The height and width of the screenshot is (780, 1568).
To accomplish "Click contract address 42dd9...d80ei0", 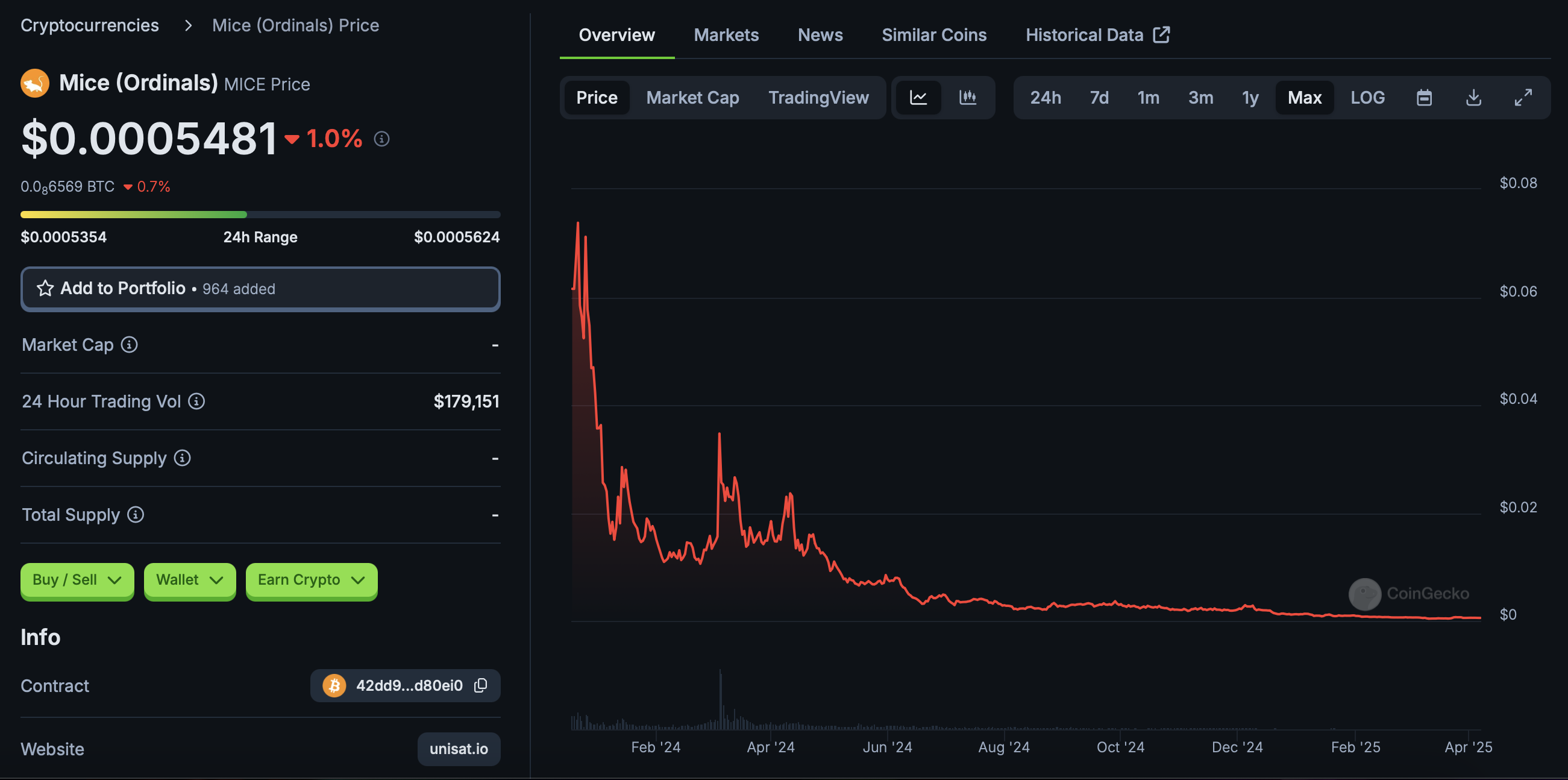I will pos(409,685).
